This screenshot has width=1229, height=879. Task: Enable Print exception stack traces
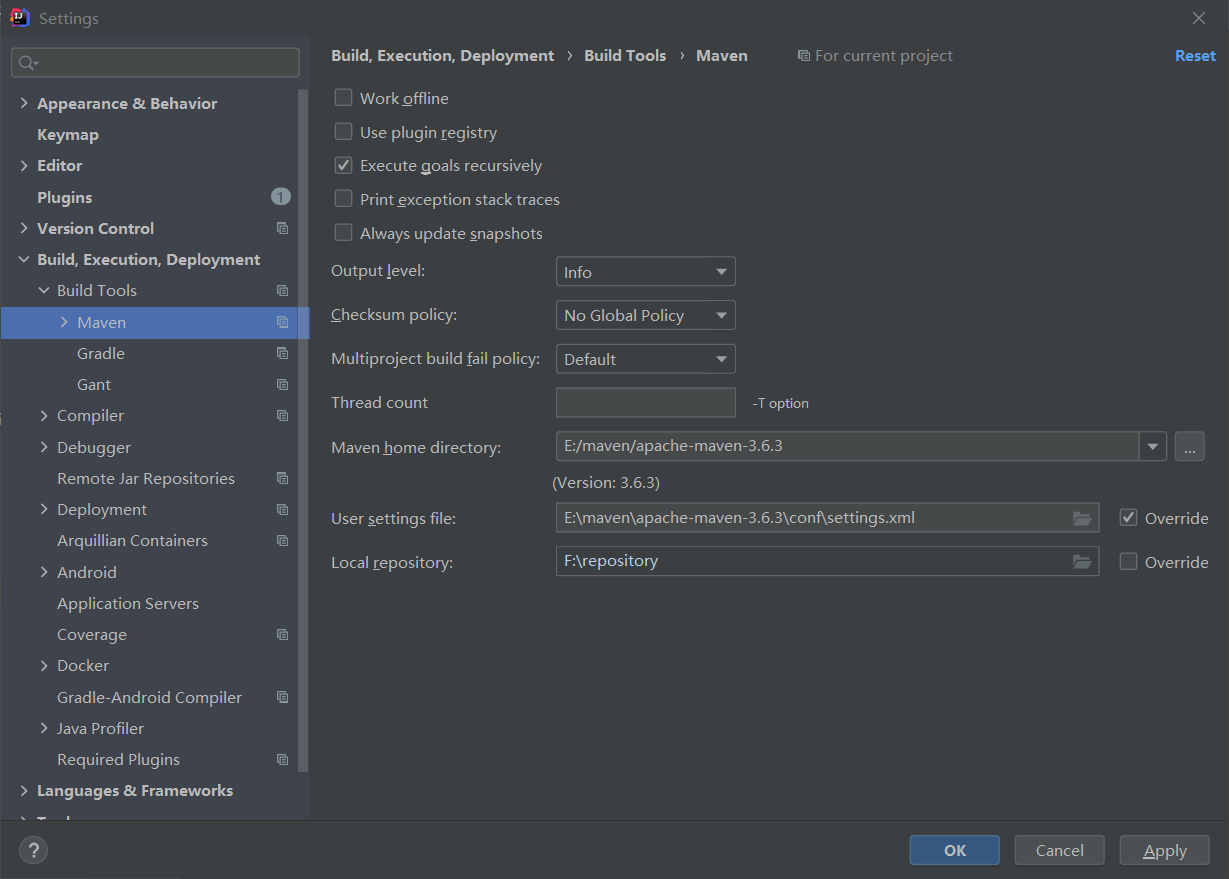(x=343, y=199)
